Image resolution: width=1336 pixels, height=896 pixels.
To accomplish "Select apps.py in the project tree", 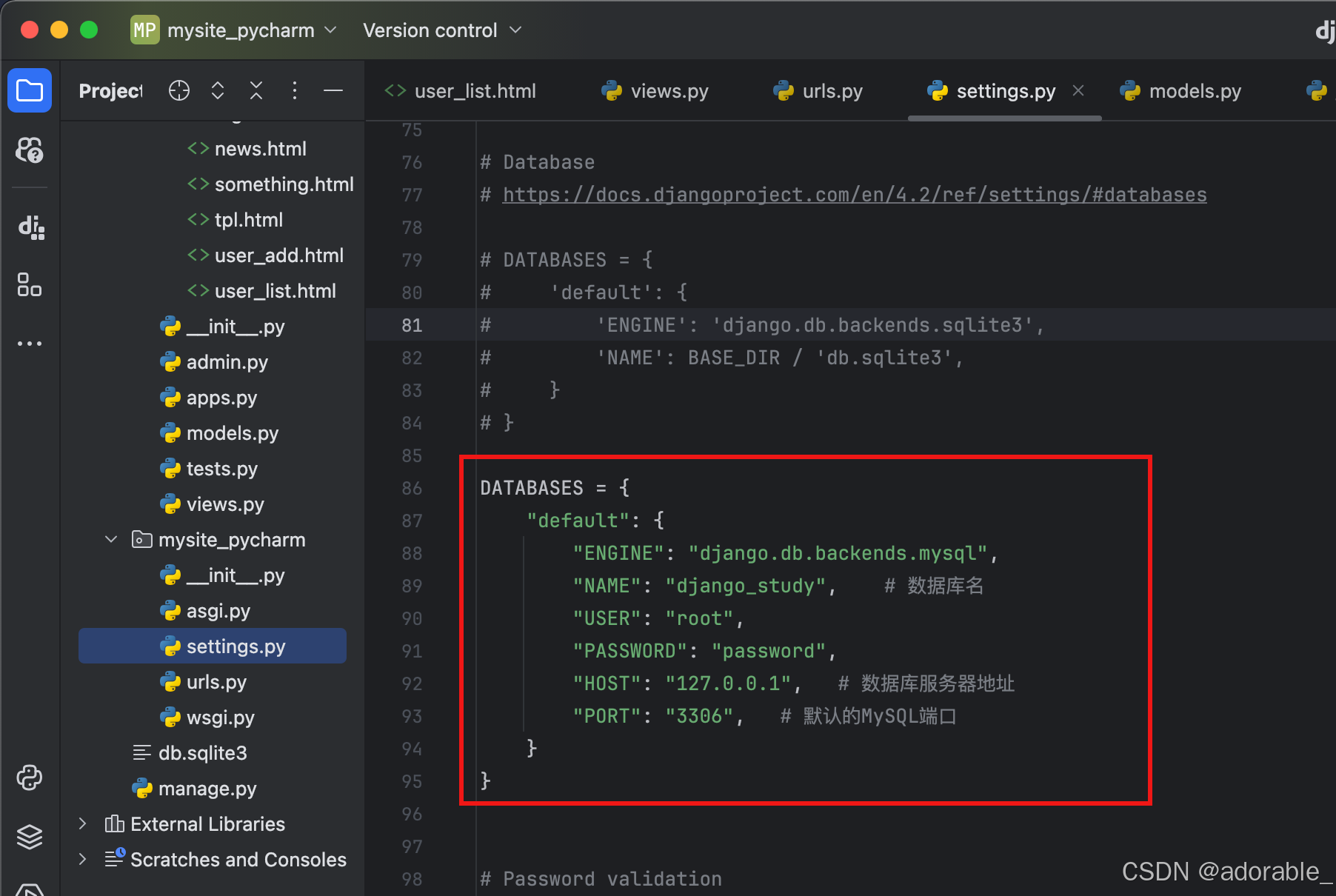I will pyautogui.click(x=221, y=398).
